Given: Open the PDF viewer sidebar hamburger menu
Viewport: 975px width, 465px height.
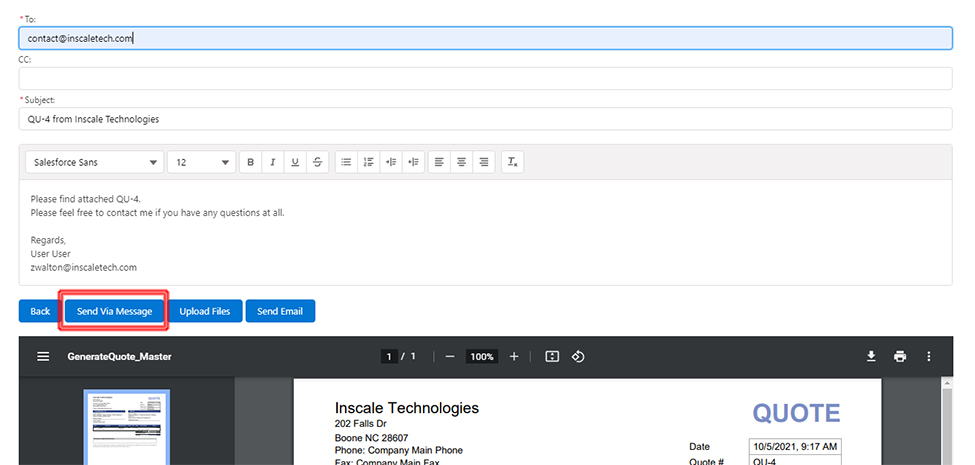Looking at the screenshot, I should [43, 356].
